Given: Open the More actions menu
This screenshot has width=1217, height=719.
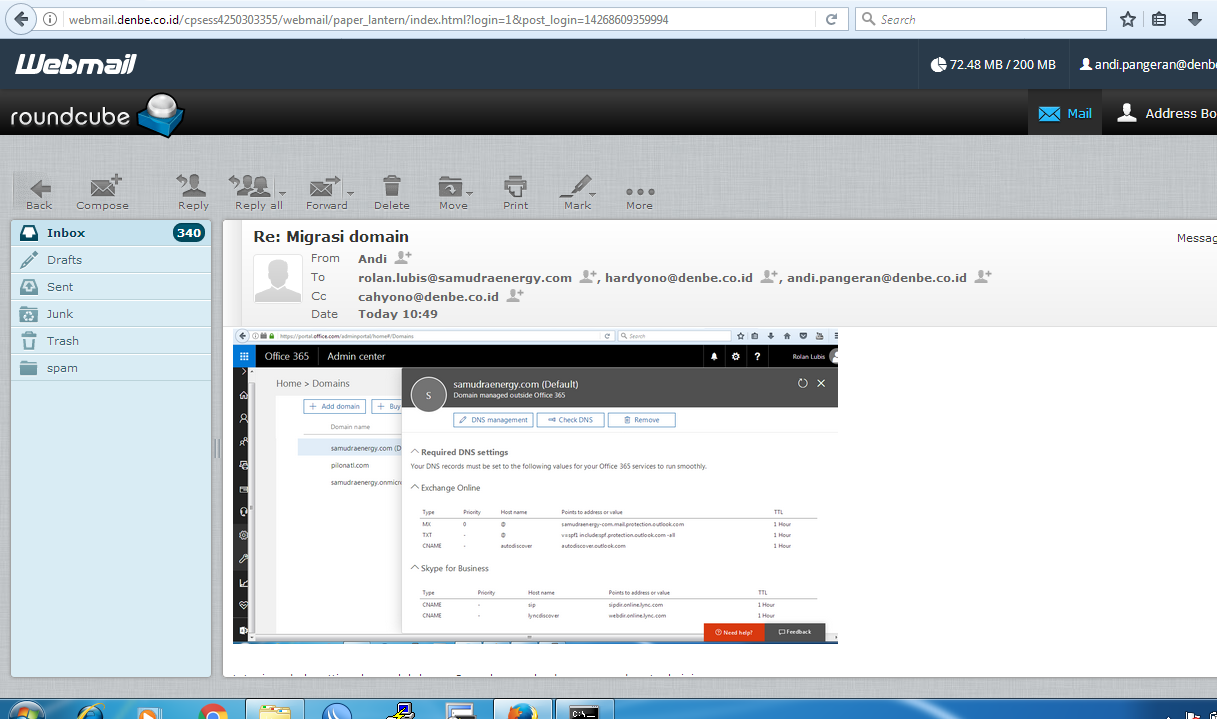Looking at the screenshot, I should click(x=639, y=193).
